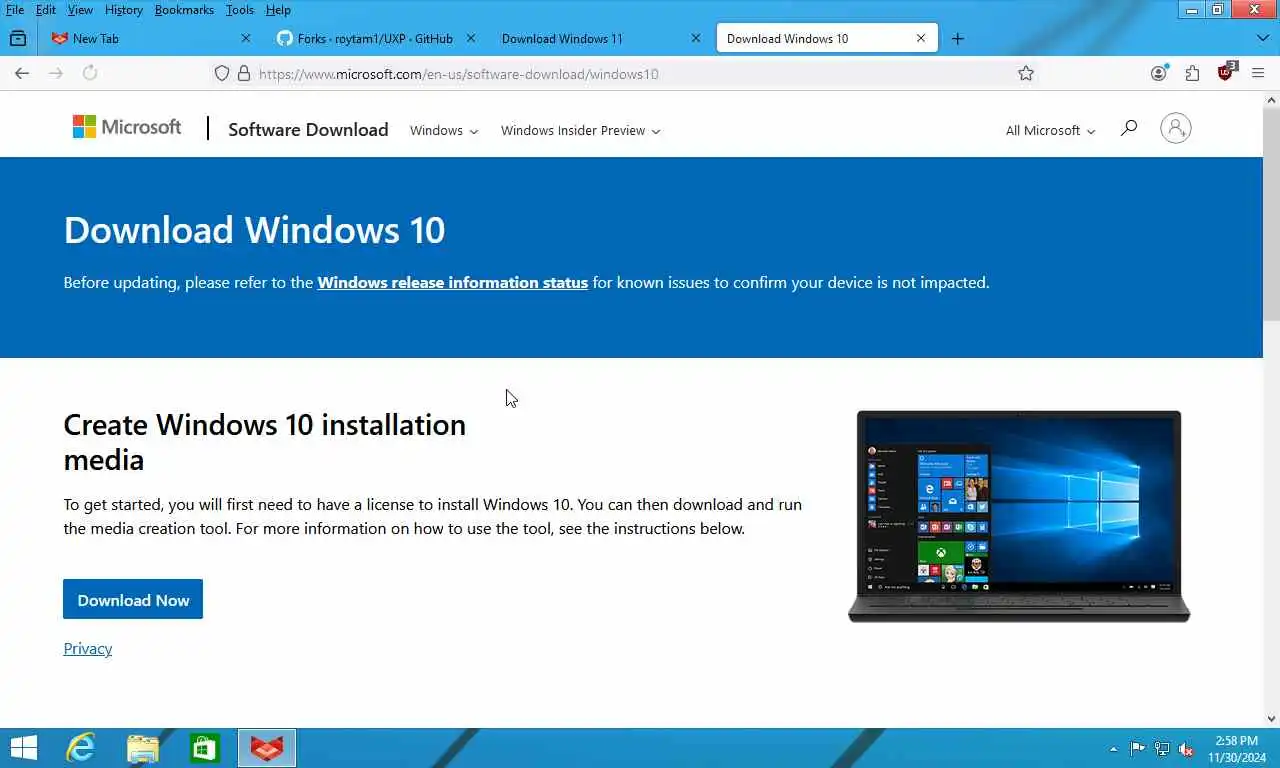Screen dimensions: 1280x768
Task: Click the site security padlock icon
Action: pyautogui.click(x=243, y=73)
